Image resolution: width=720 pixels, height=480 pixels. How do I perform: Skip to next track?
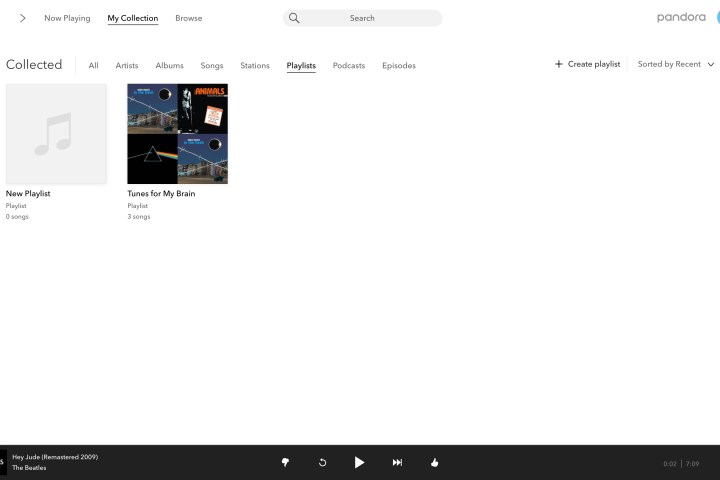(397, 462)
